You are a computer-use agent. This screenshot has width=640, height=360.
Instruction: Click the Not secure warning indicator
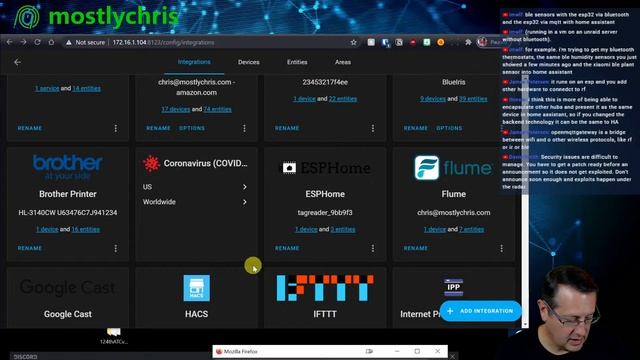85,42
